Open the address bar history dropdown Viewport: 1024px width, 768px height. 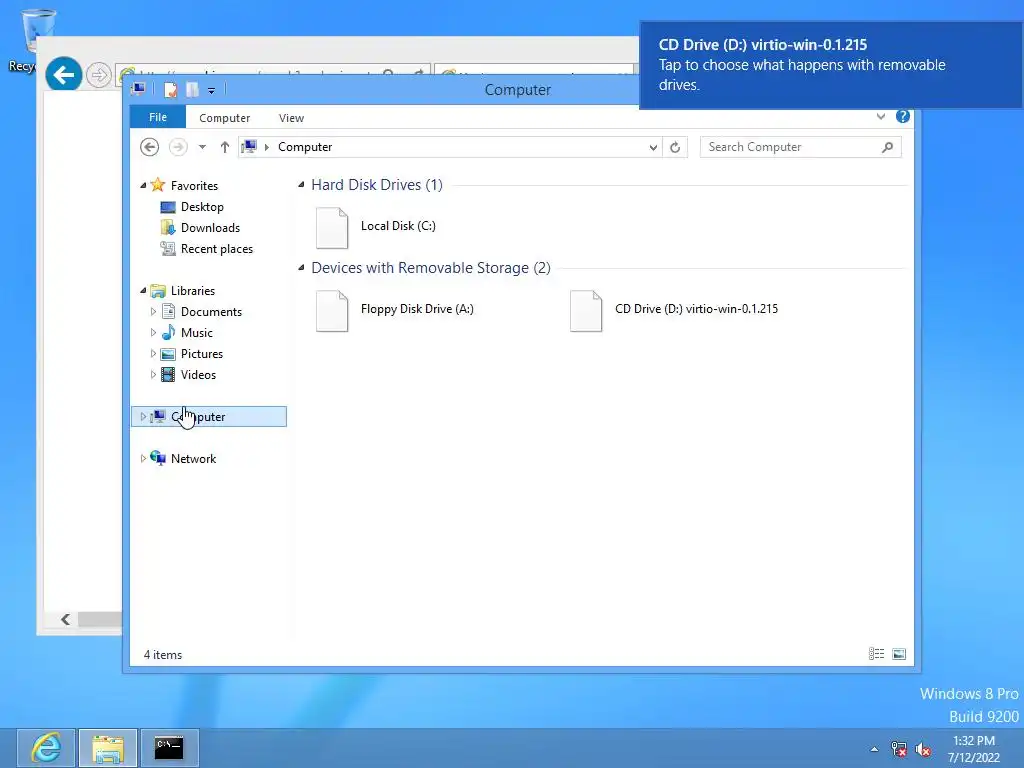tap(652, 148)
